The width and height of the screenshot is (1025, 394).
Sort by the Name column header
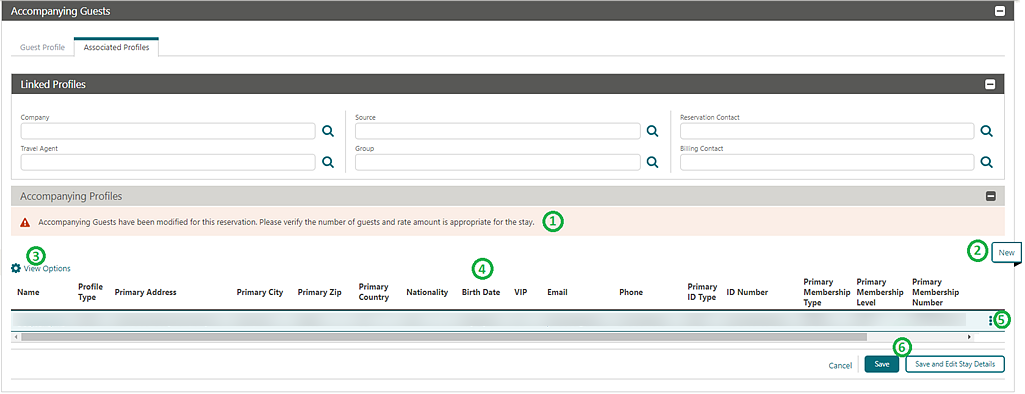(28, 292)
